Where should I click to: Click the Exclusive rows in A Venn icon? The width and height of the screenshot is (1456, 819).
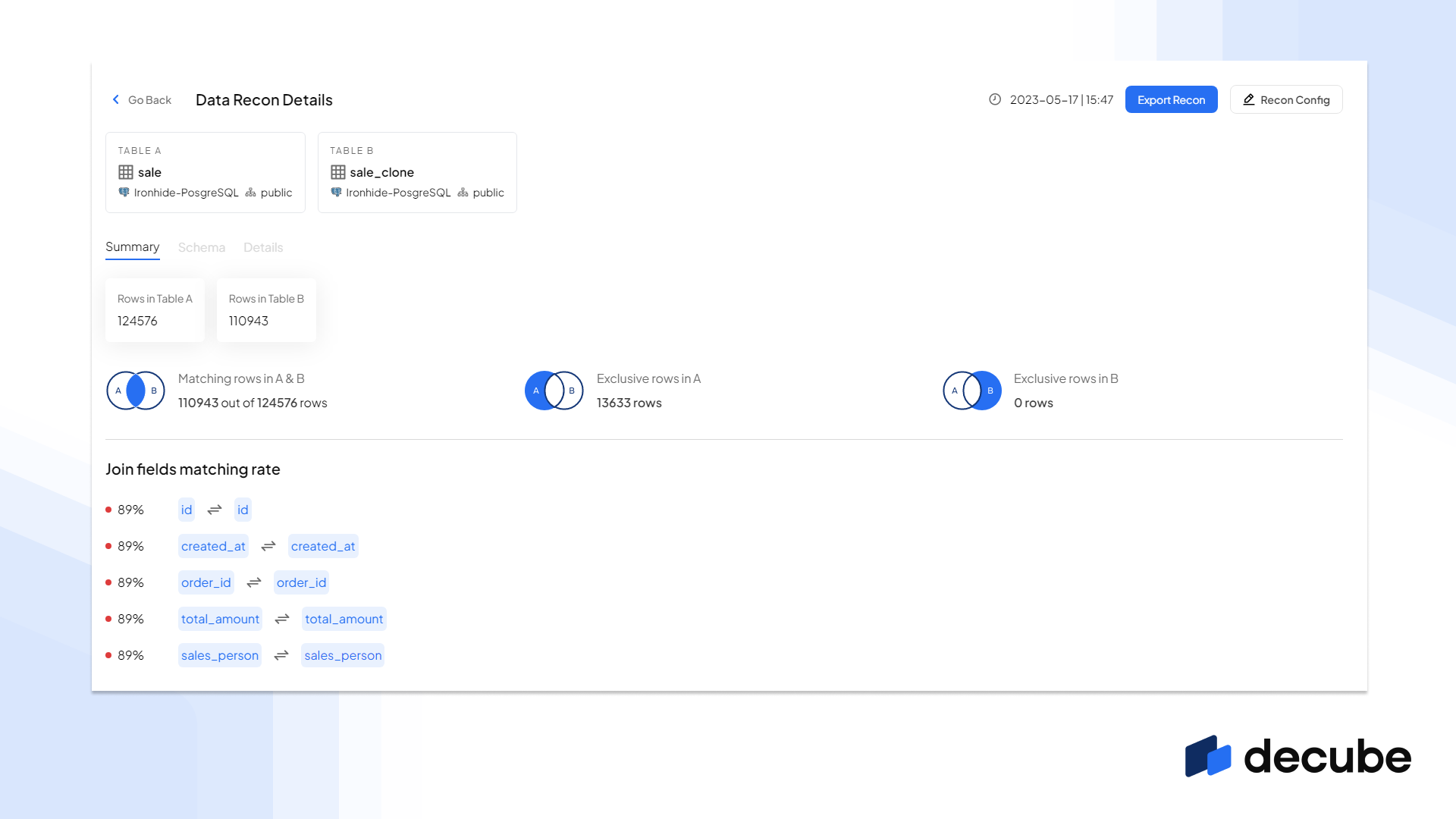554,391
